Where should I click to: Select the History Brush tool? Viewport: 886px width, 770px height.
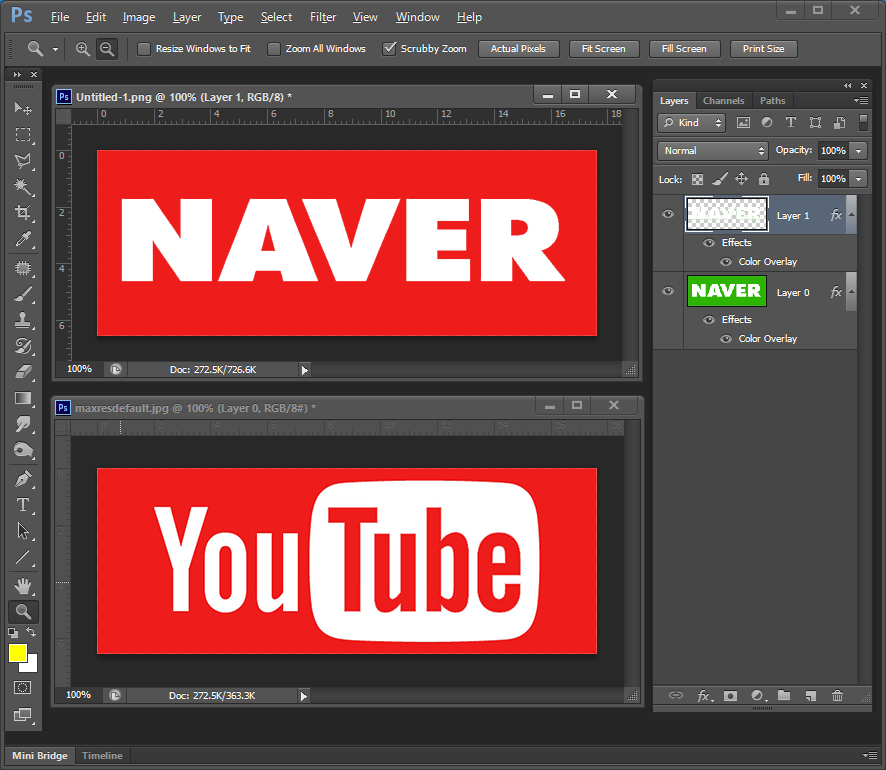click(23, 346)
